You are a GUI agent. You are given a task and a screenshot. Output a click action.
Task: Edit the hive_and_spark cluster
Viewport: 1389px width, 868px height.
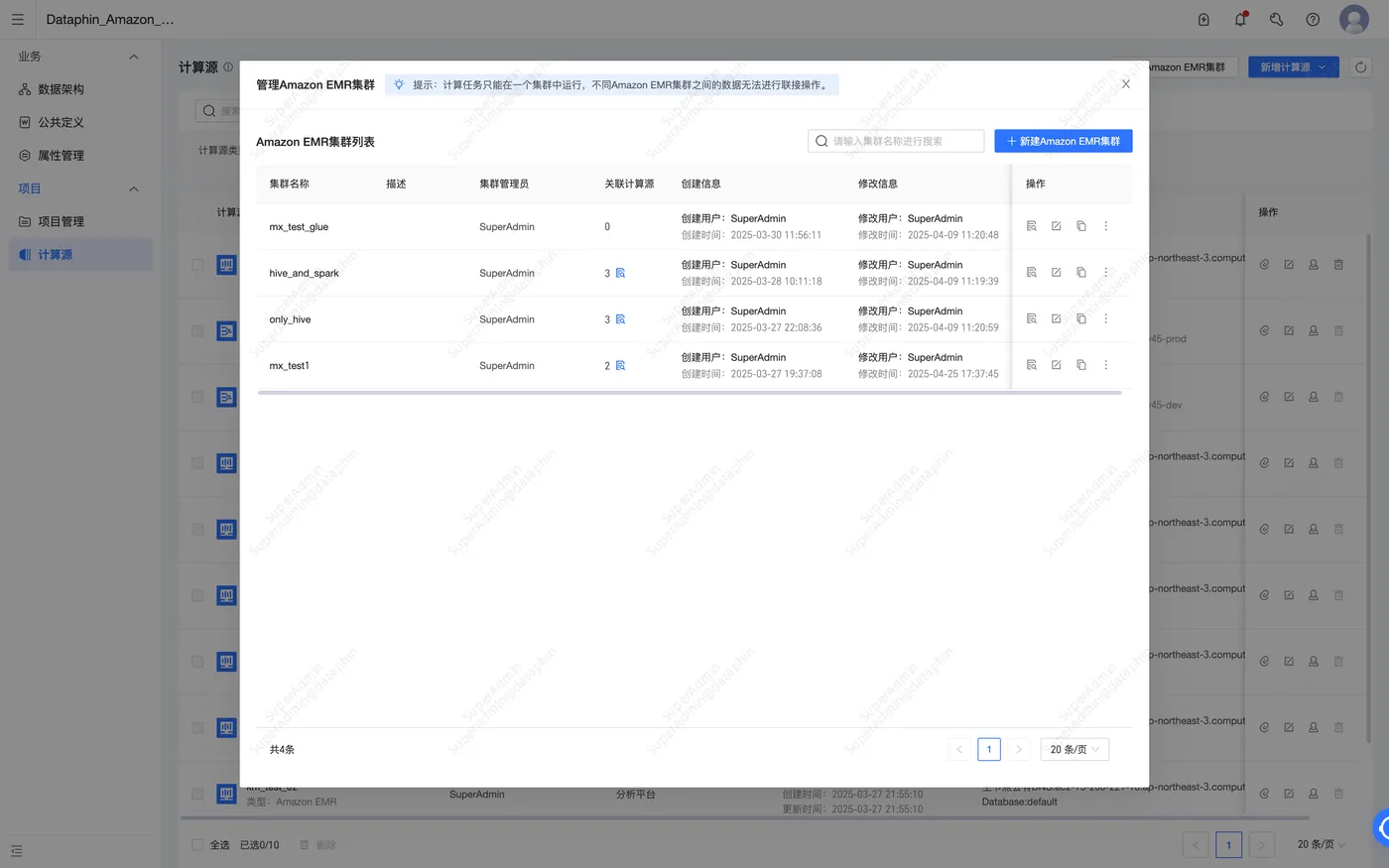tap(1057, 273)
